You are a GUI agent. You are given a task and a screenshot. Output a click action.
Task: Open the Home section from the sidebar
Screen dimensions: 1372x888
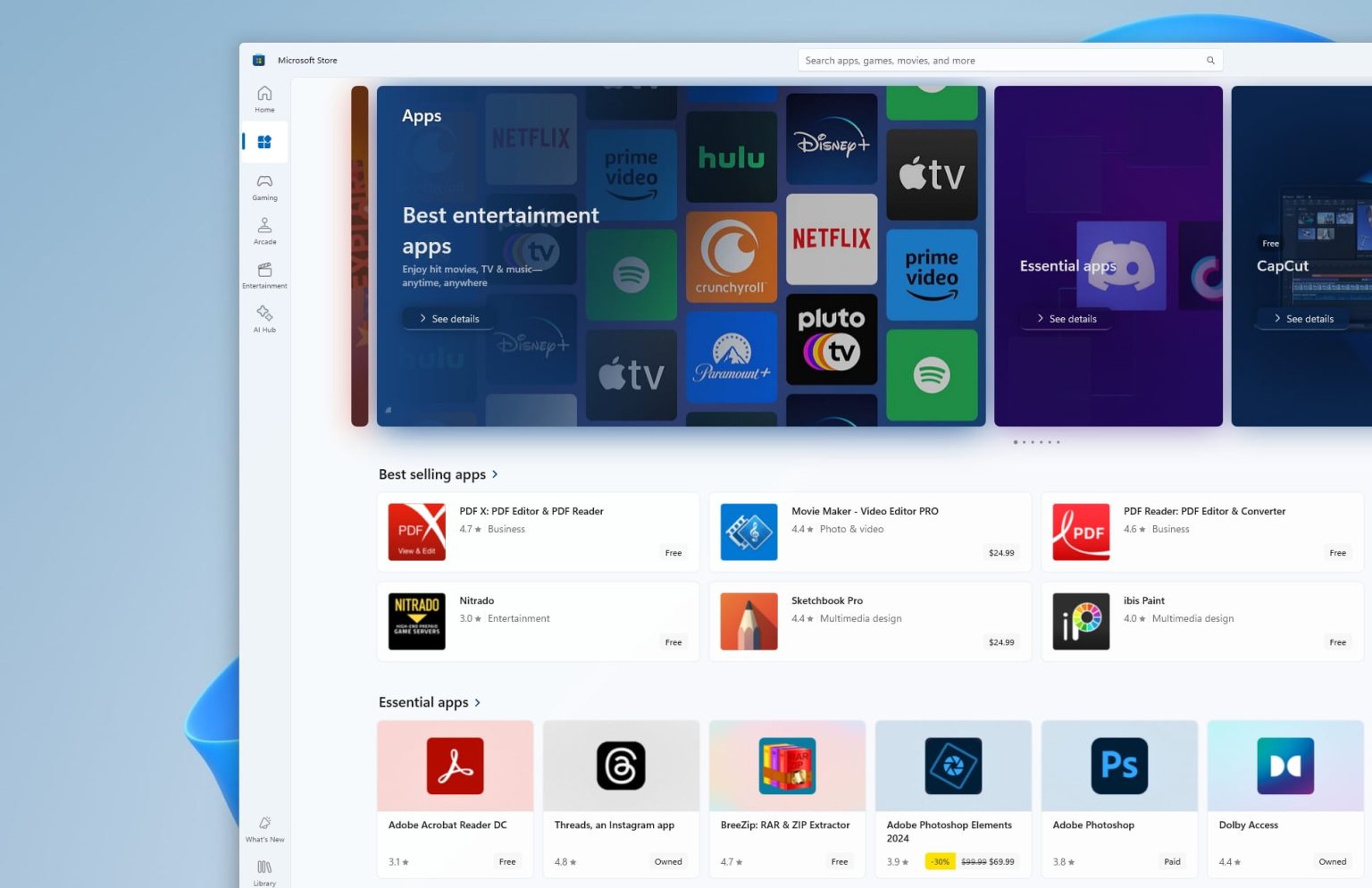pyautogui.click(x=264, y=98)
